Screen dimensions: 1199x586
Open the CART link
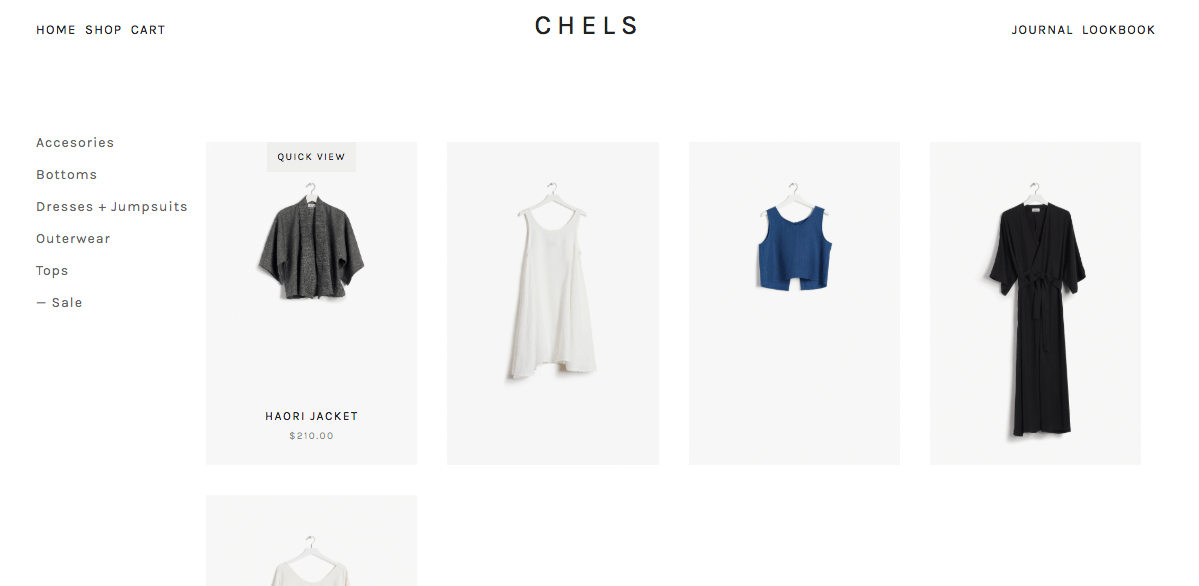pos(148,30)
